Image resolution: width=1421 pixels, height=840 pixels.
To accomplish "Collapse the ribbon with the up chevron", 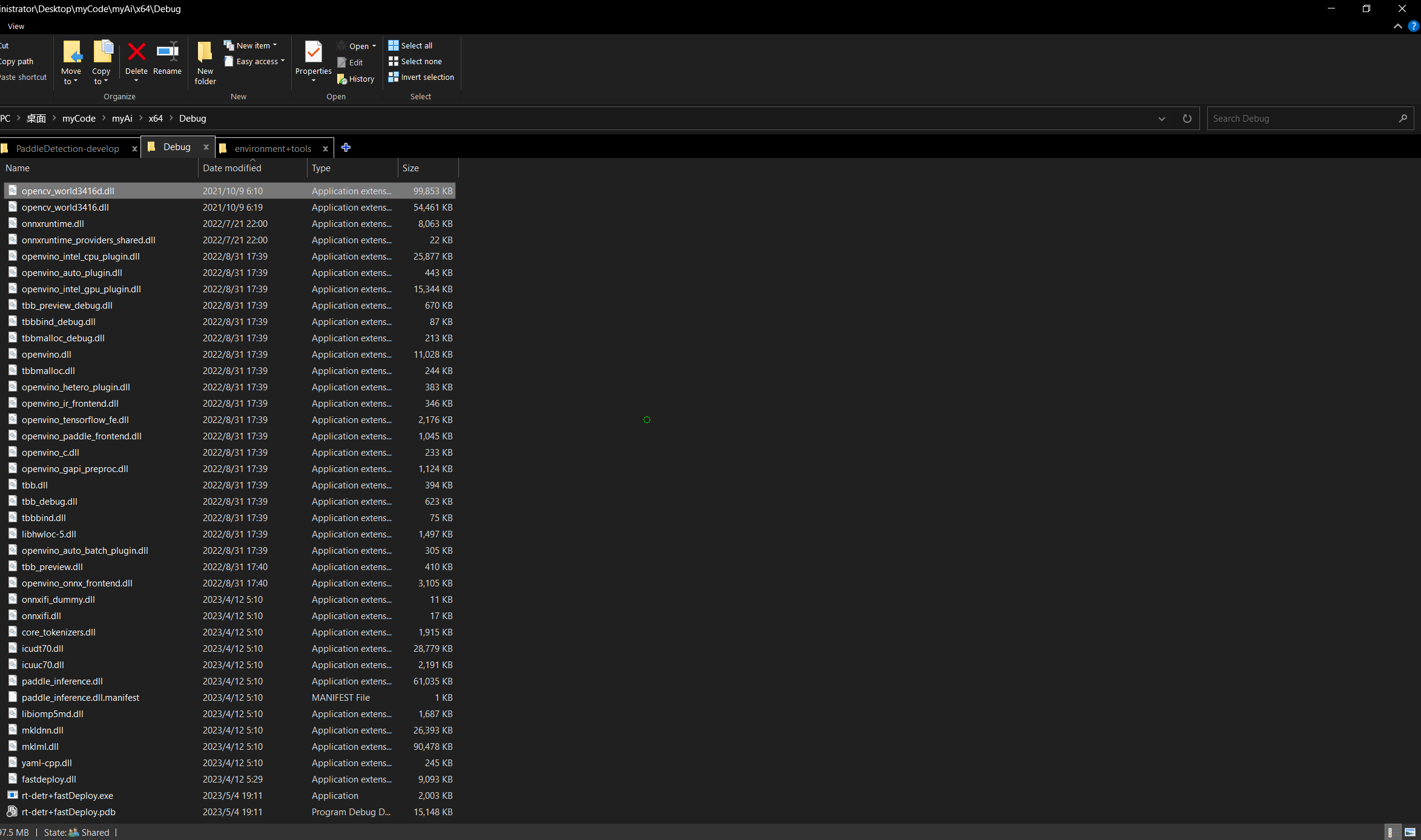I will tap(1397, 26).
